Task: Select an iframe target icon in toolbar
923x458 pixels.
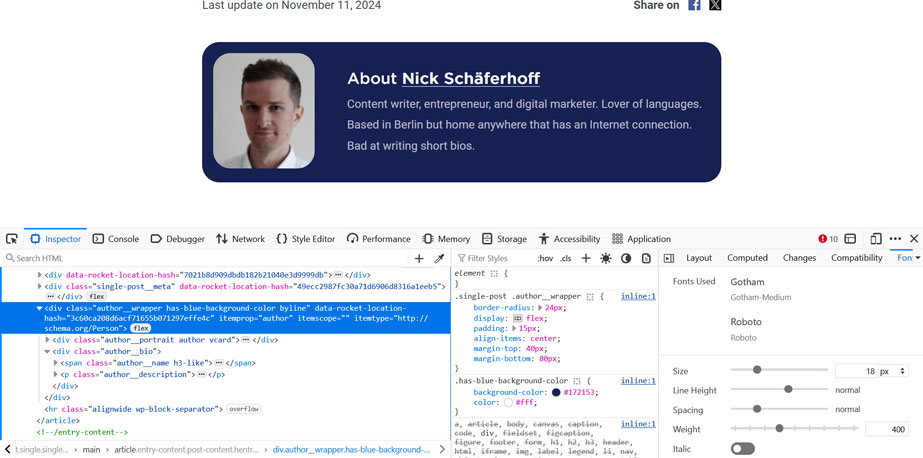Action: coord(850,239)
